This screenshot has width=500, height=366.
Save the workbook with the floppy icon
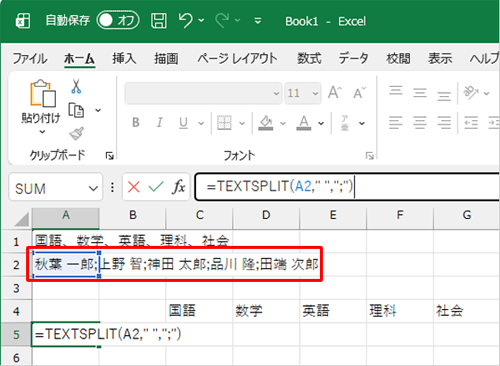159,21
